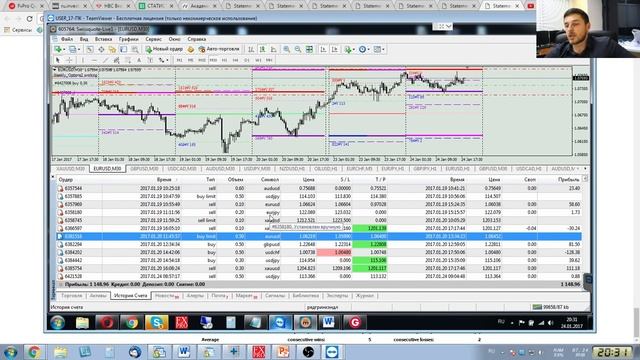
Task: Show the Market Watch window icon
Action: click(89, 49)
